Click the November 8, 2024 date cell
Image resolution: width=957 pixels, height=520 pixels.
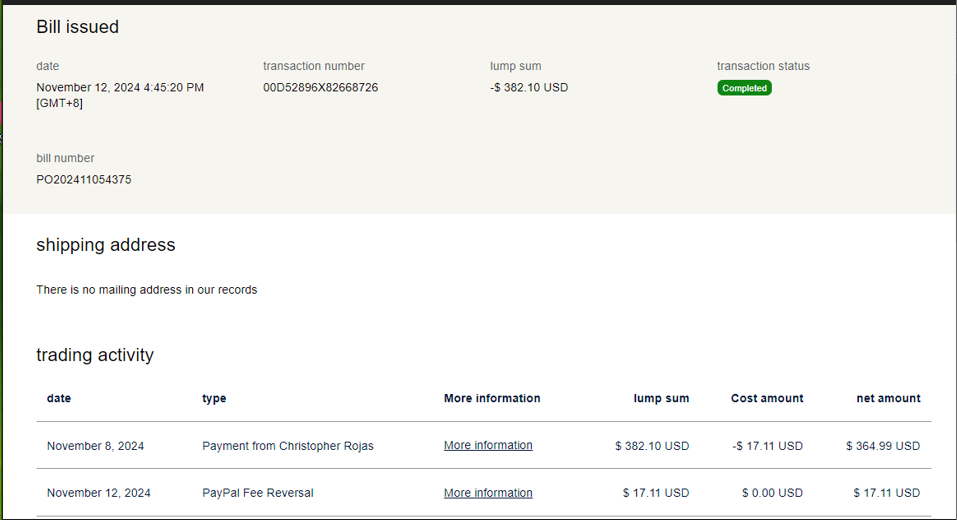tap(95, 446)
